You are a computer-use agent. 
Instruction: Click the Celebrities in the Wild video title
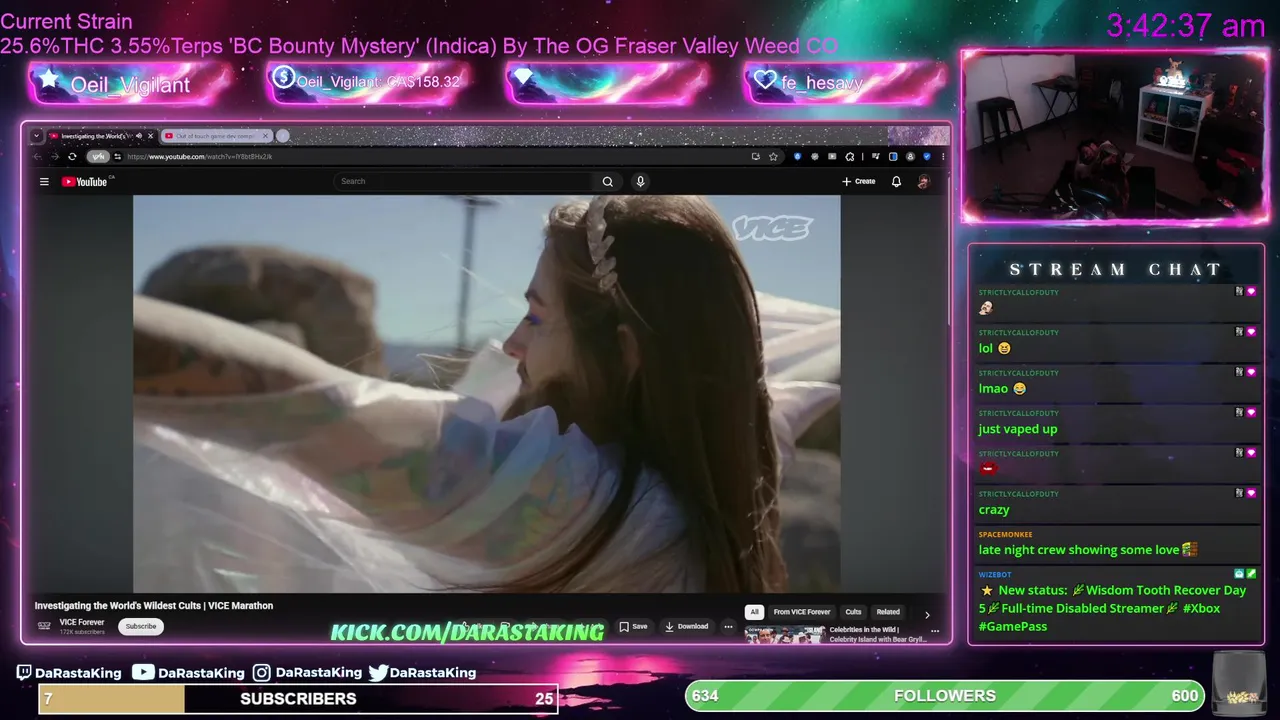(877, 634)
